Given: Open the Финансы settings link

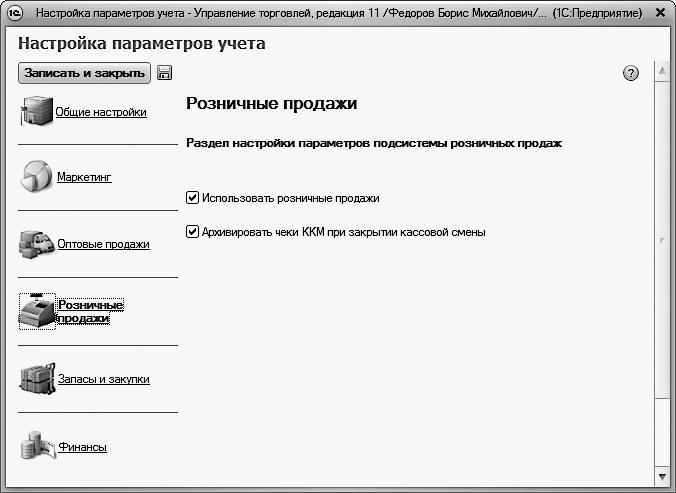Looking at the screenshot, I should 82,447.
